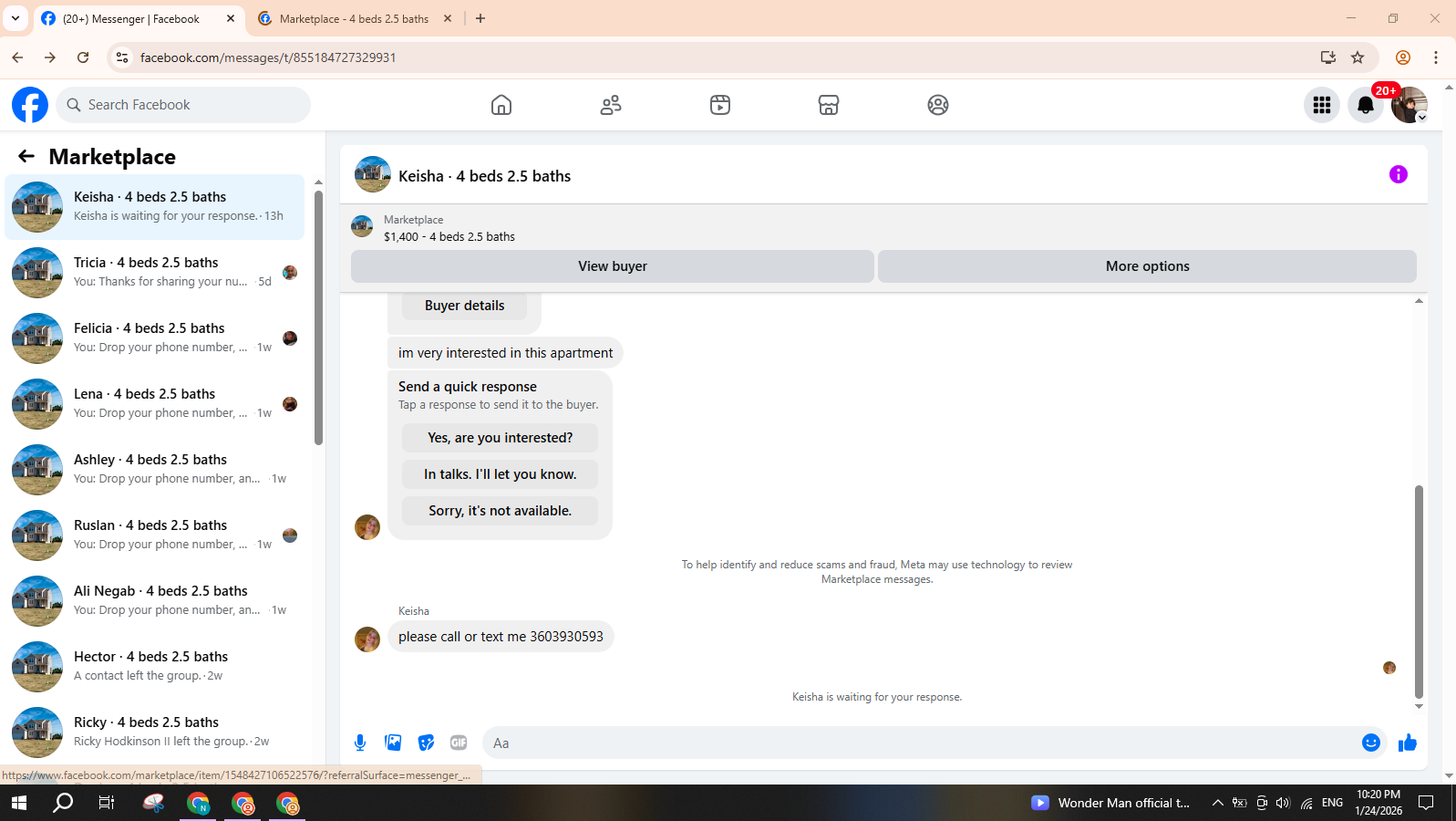Click the conversation list scrollbar
The width and height of the screenshot is (1456, 821).
pyautogui.click(x=318, y=317)
